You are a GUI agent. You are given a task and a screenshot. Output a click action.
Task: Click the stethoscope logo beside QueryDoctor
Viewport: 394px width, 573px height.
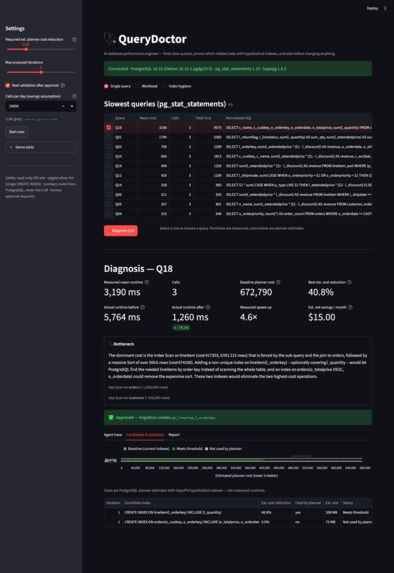pos(109,38)
